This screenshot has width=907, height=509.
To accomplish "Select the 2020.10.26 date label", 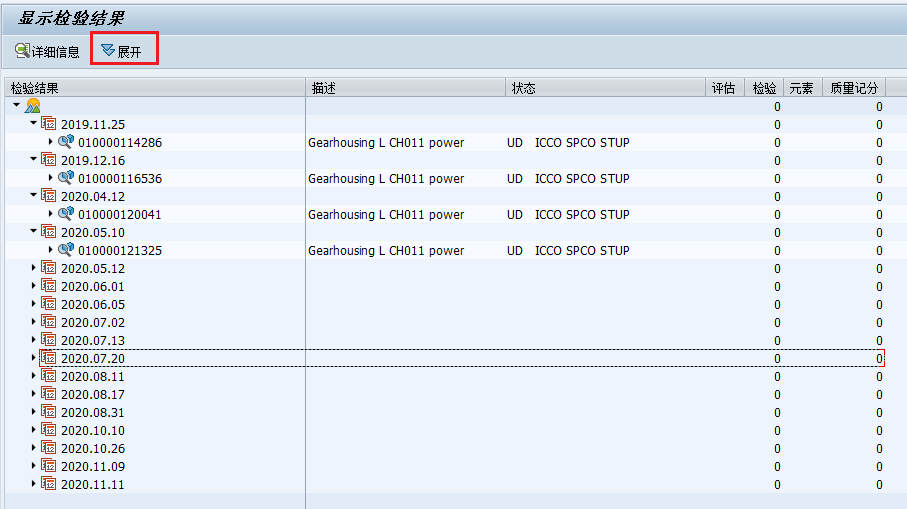I will (93, 448).
